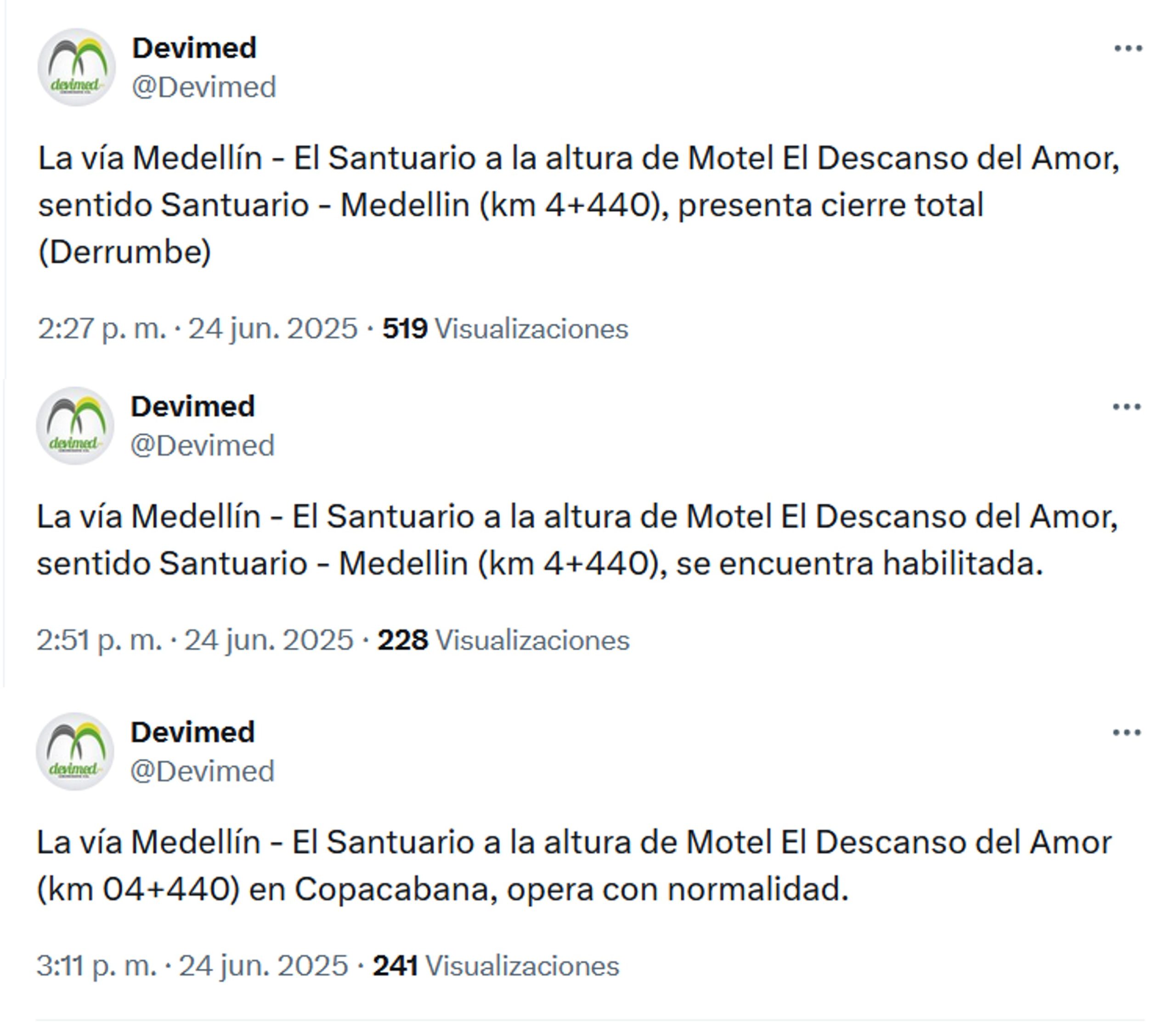The height and width of the screenshot is (1024, 1176).
Task: Open Devimed display name on the 'cierre total' tweet
Action: tap(194, 48)
